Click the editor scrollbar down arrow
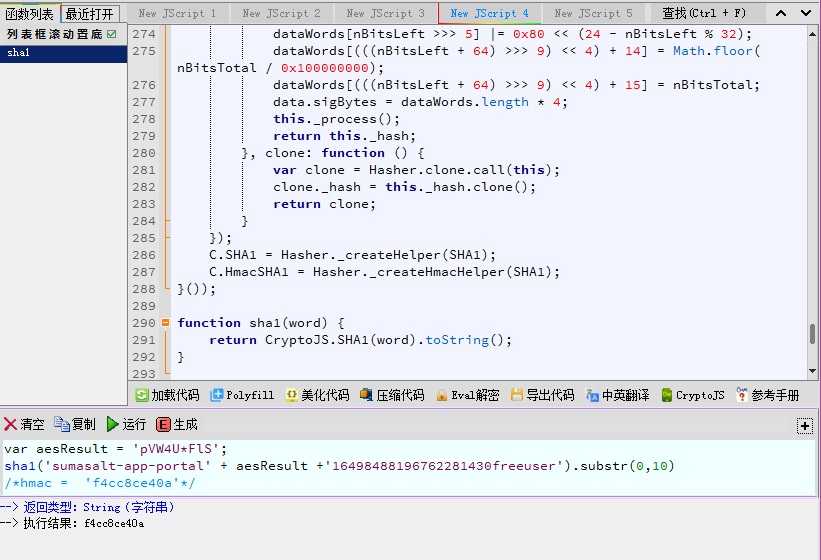Screen dimensions: 821x560 pos(813,371)
